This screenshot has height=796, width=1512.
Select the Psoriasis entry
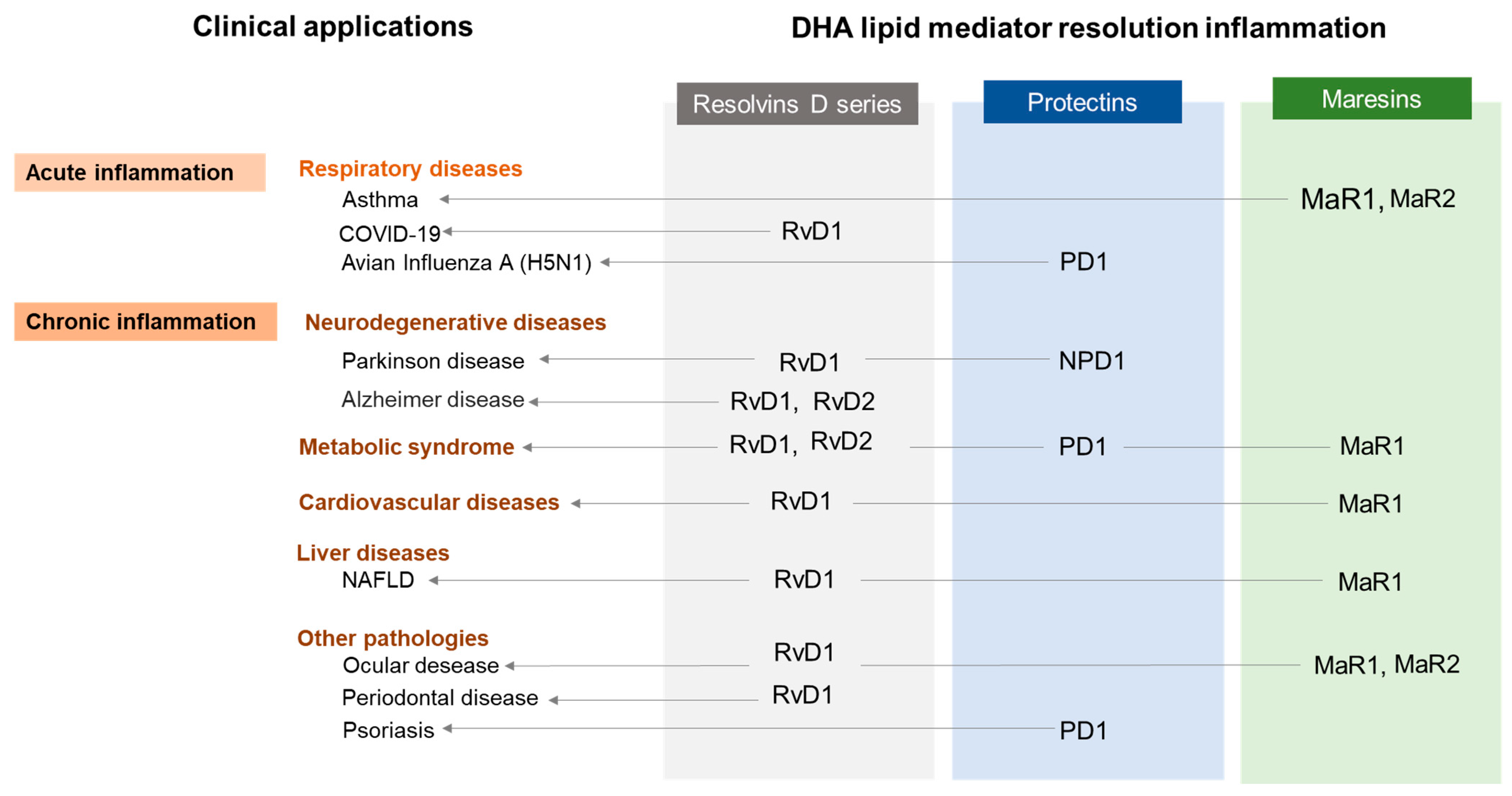(x=388, y=730)
